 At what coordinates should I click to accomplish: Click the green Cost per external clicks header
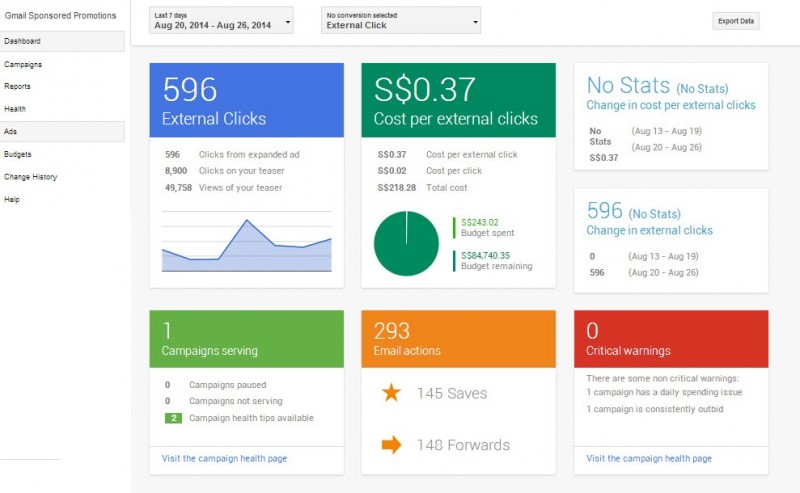click(458, 100)
